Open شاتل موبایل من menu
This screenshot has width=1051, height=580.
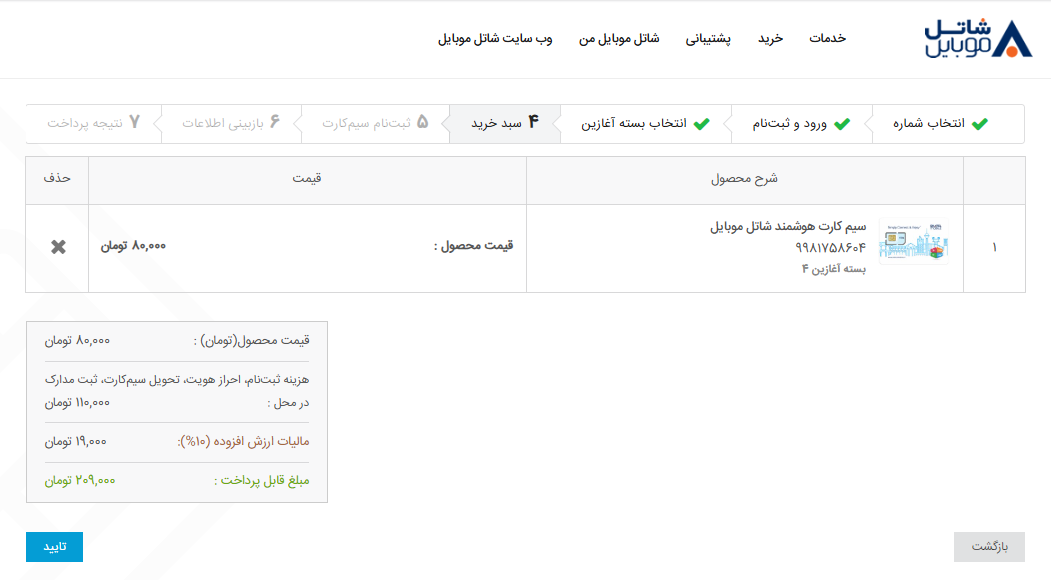(x=619, y=38)
